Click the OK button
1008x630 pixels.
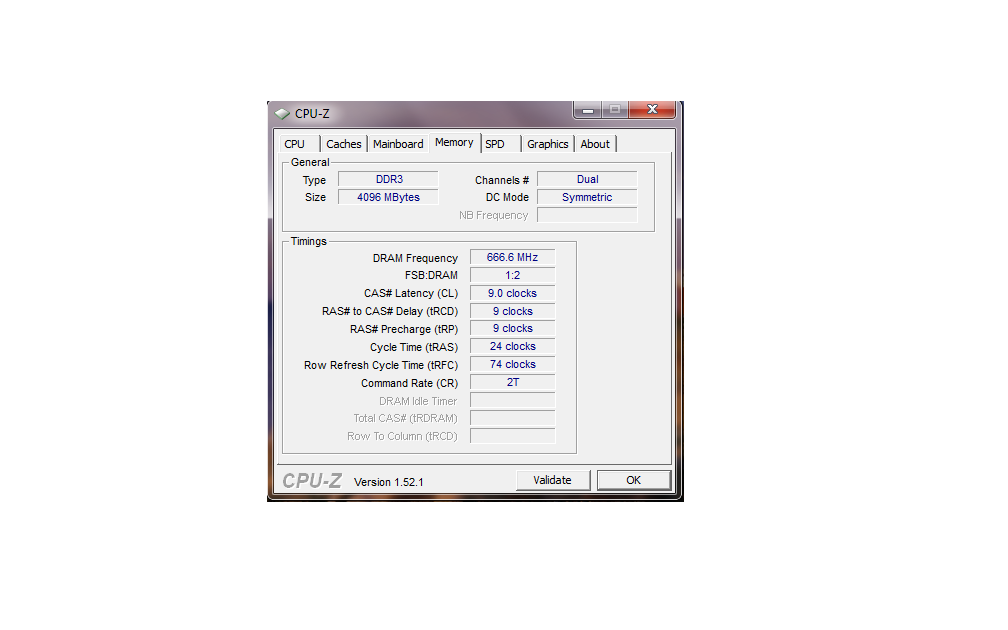(634, 480)
